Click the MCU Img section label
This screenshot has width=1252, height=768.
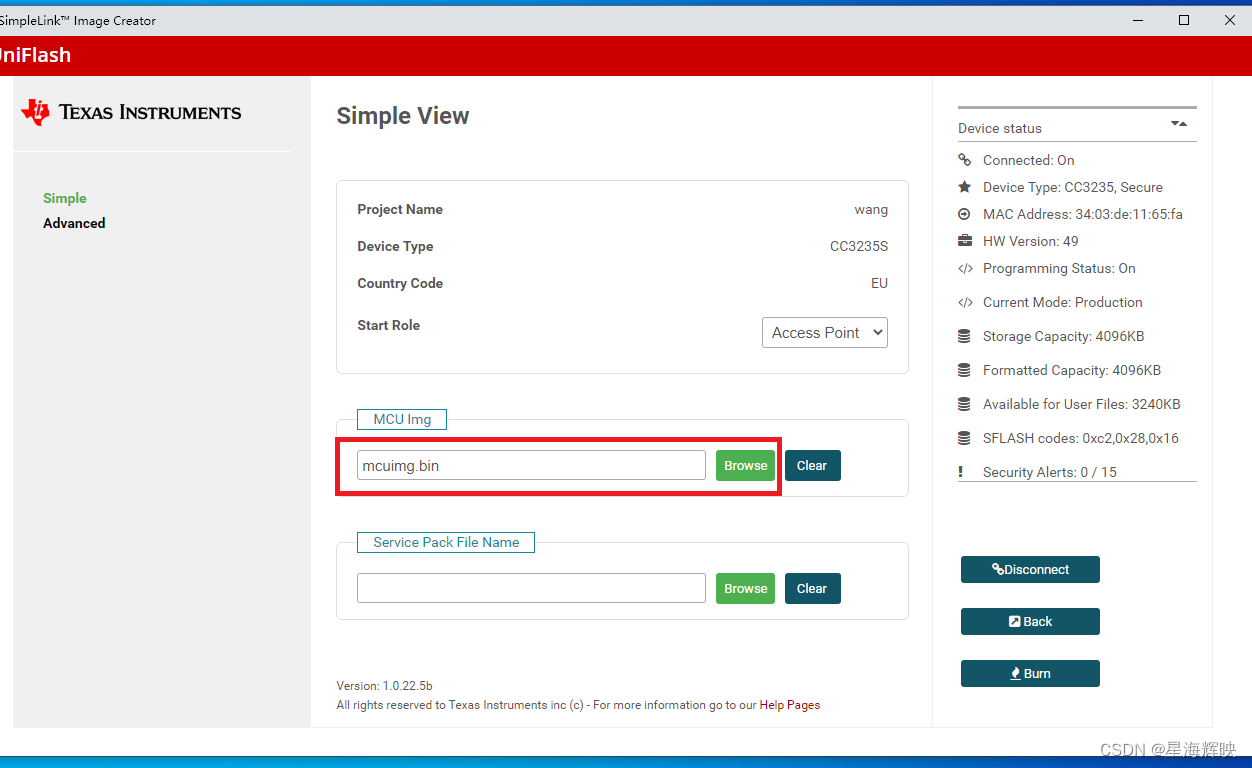point(402,419)
